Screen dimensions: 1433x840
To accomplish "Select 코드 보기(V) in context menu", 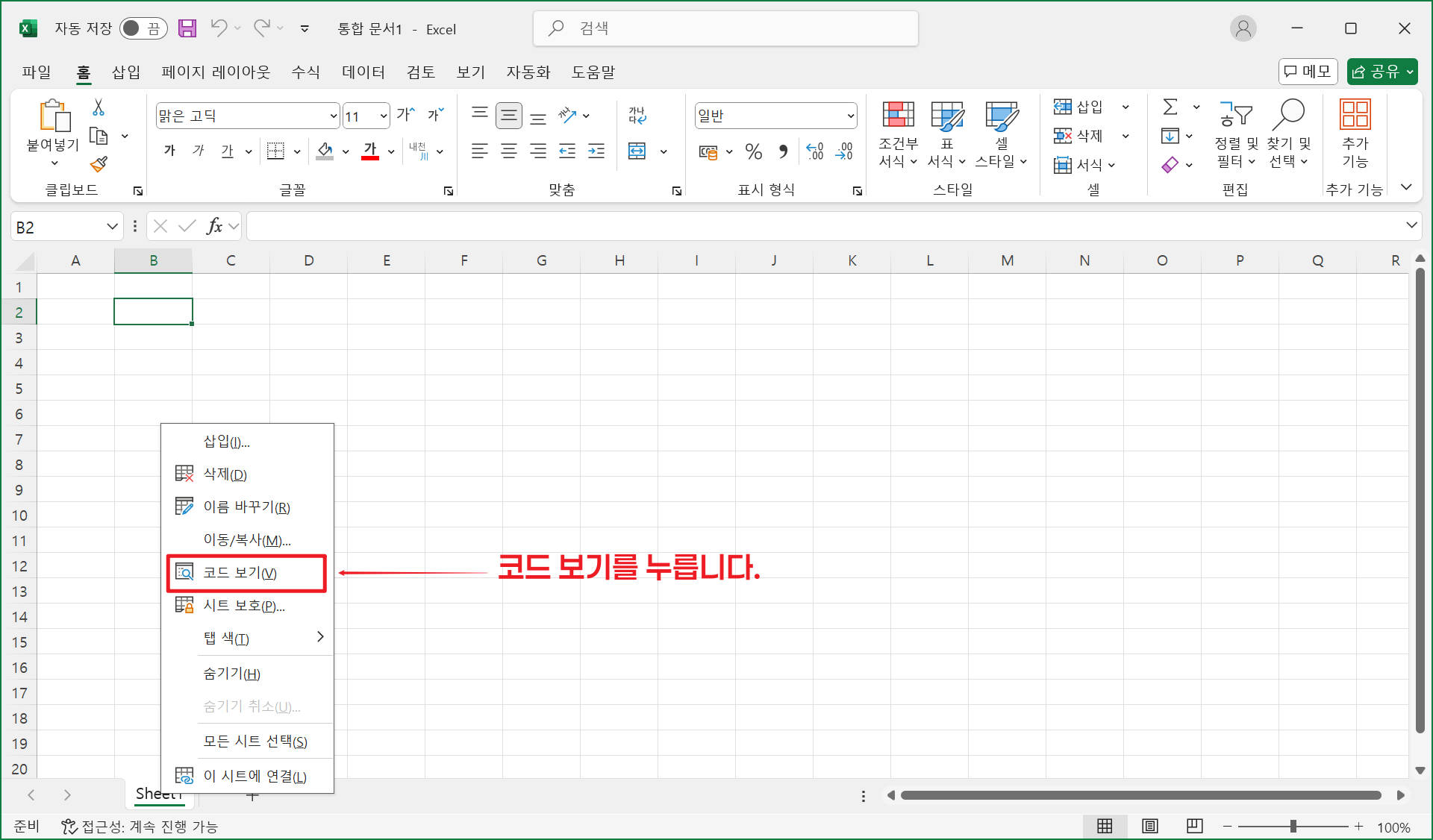I will coord(240,573).
